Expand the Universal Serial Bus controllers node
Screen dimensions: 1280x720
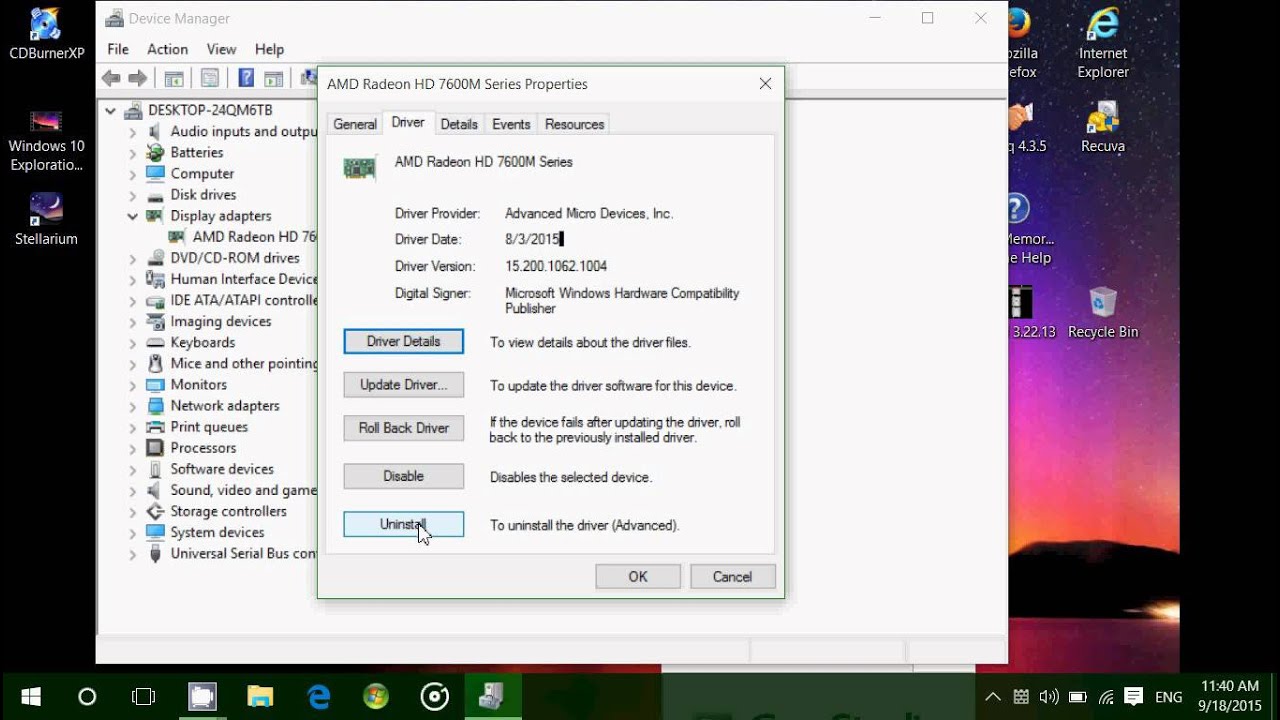pos(133,553)
